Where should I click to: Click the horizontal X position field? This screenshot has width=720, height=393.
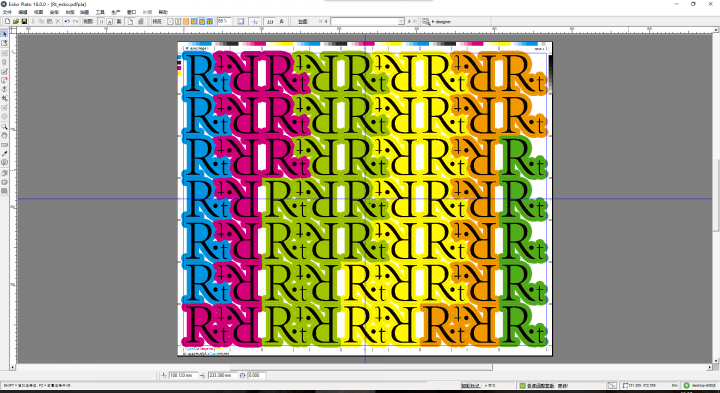pos(184,376)
